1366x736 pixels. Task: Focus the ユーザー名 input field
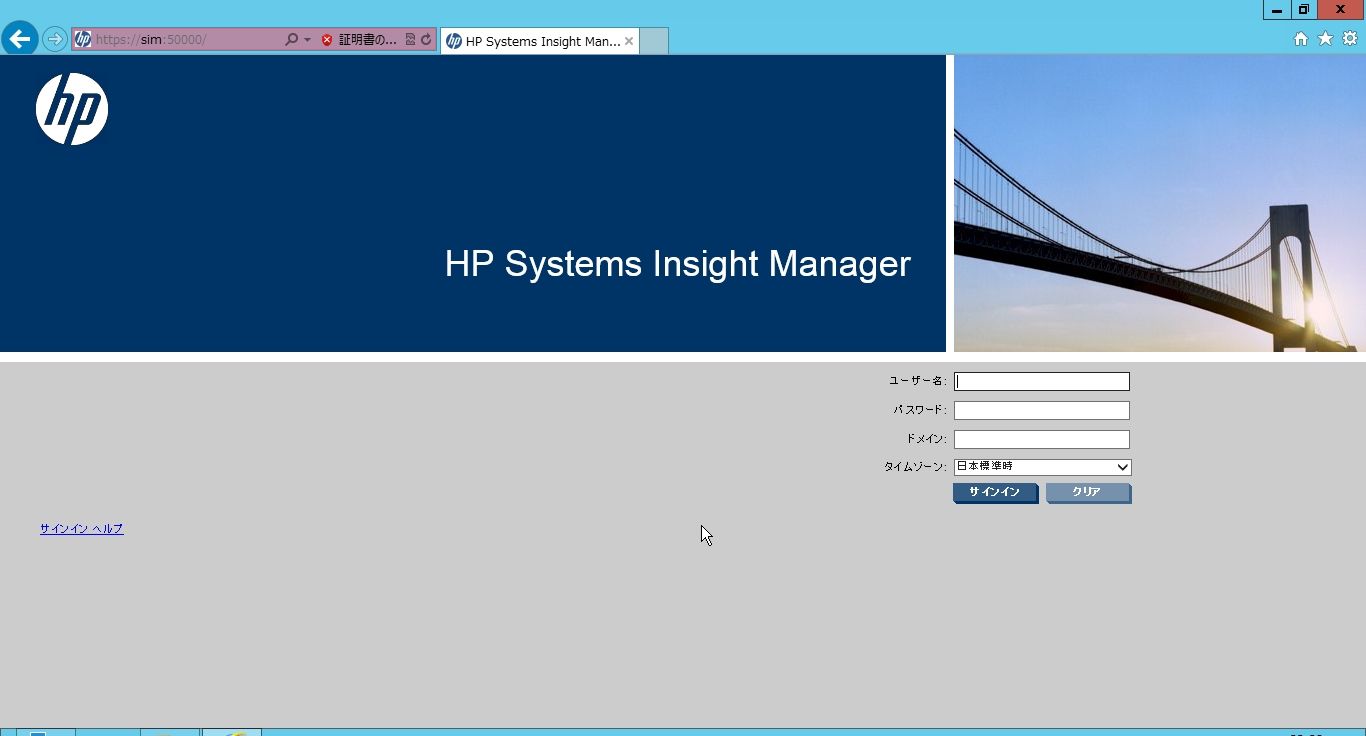click(x=1042, y=382)
